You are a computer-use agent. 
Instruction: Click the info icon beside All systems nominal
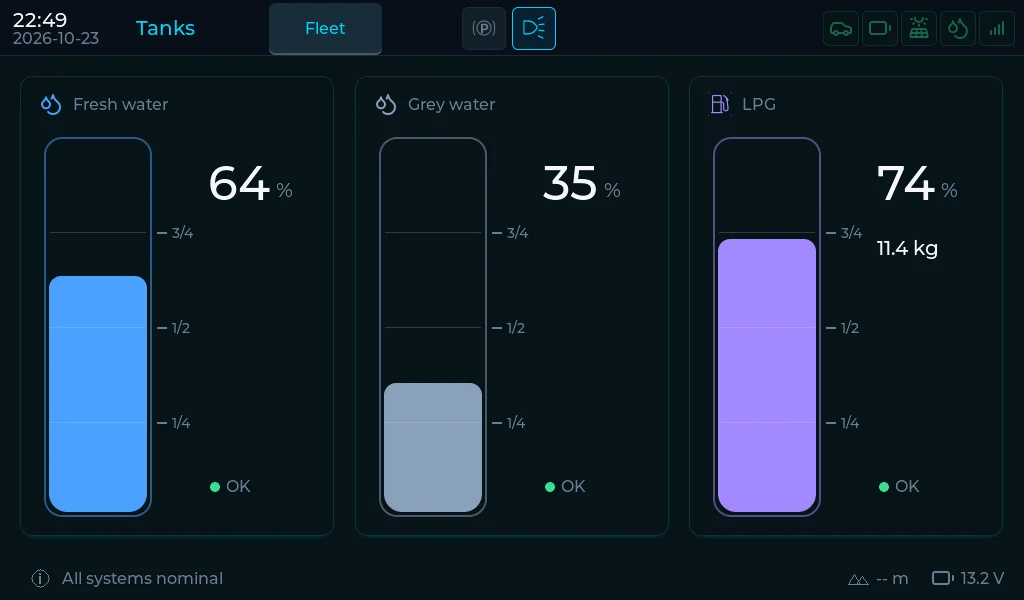[40, 578]
